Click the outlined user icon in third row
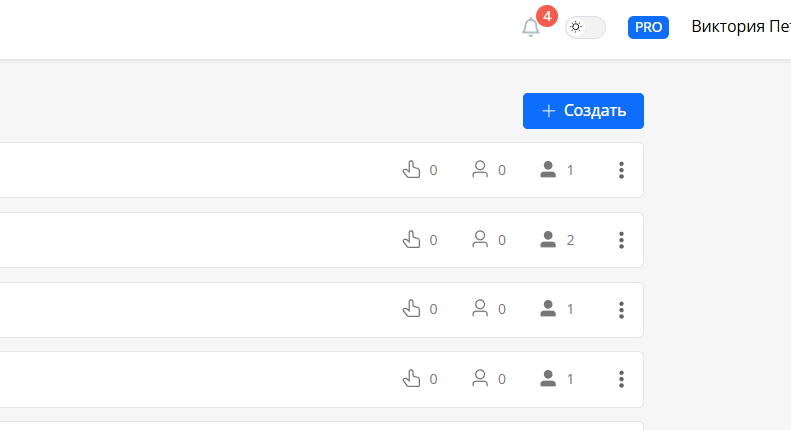 coord(480,309)
